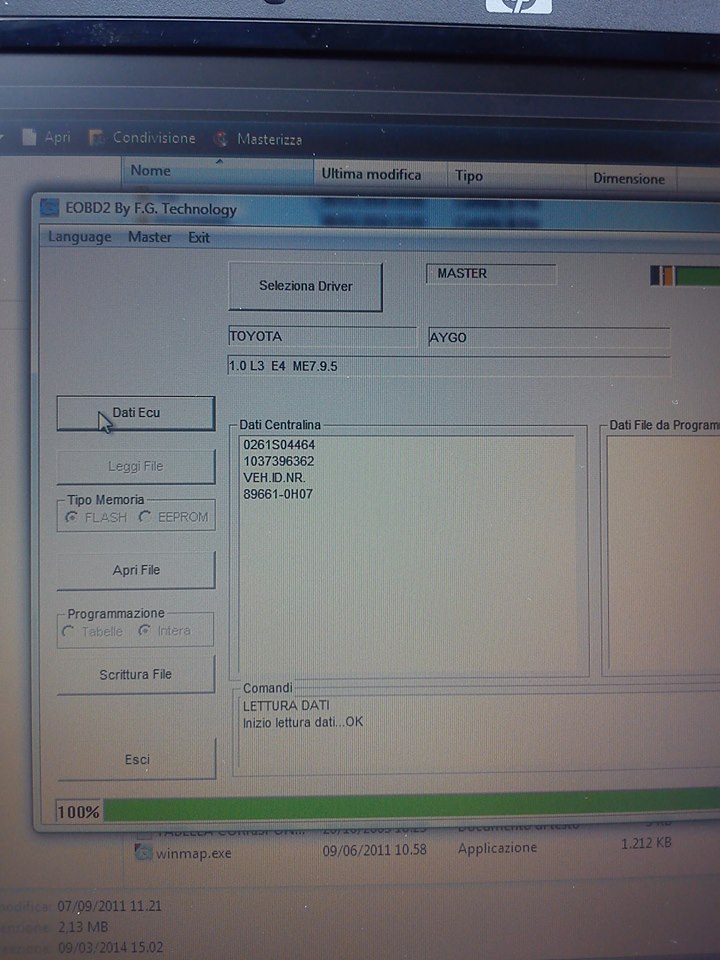Click the Seleziona Driver button
The image size is (720, 960).
(x=306, y=287)
